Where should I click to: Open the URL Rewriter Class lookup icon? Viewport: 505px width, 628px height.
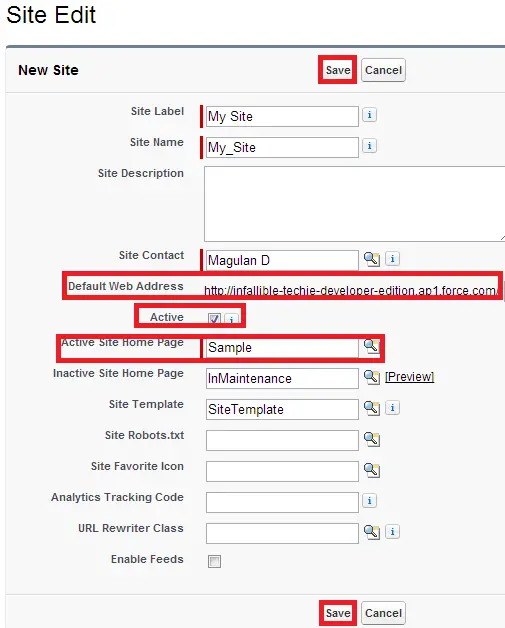click(x=372, y=532)
